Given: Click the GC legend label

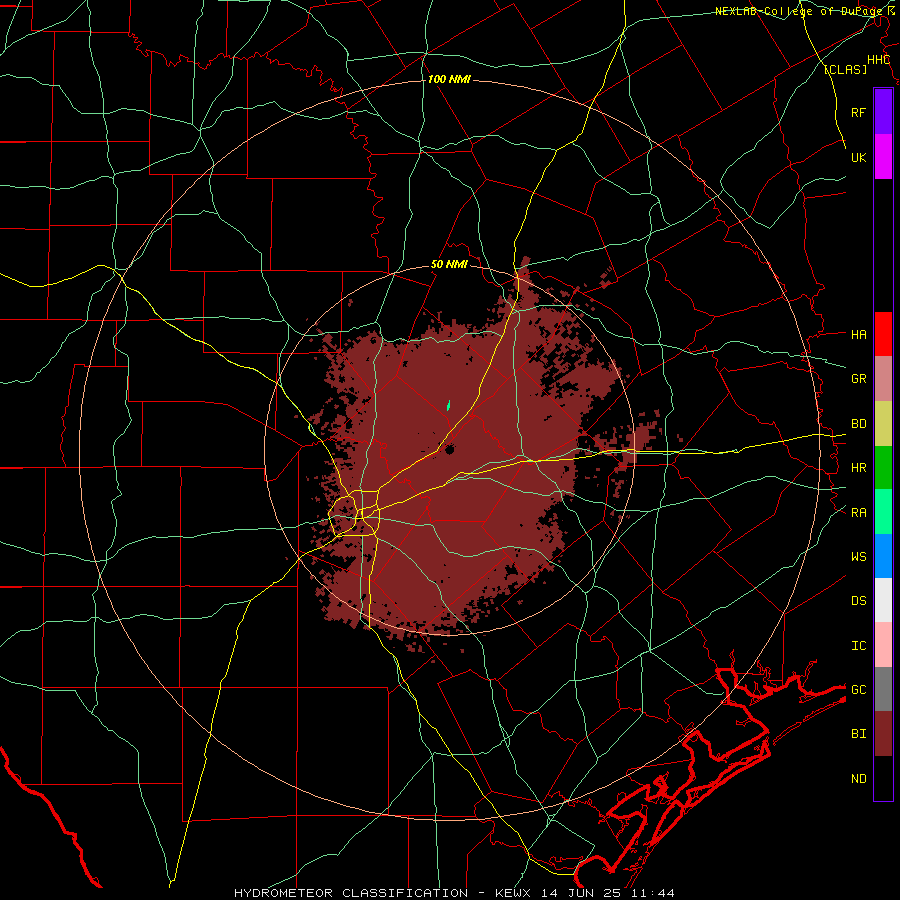Looking at the screenshot, I should (x=859, y=690).
